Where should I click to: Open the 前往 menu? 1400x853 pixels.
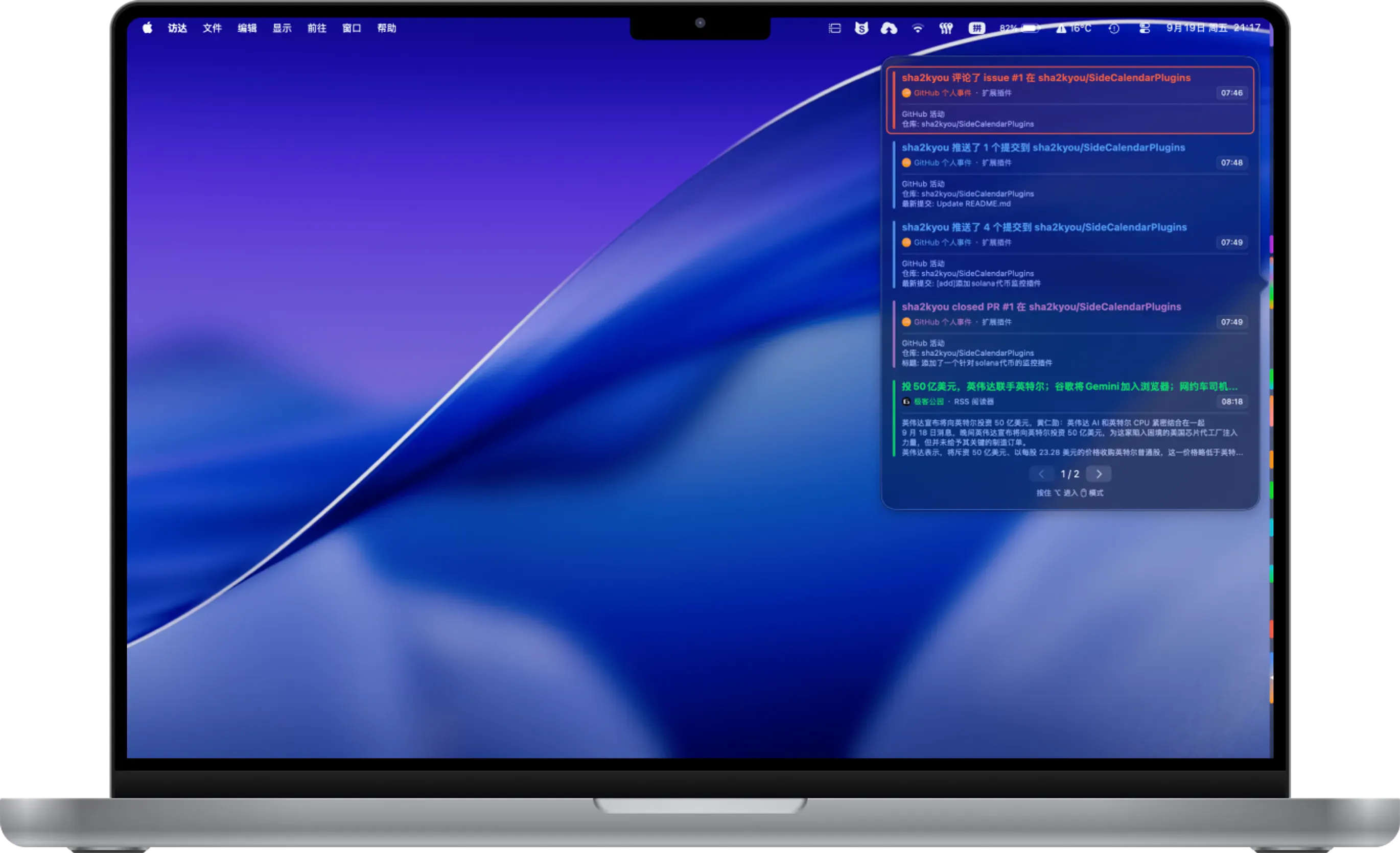[317, 28]
